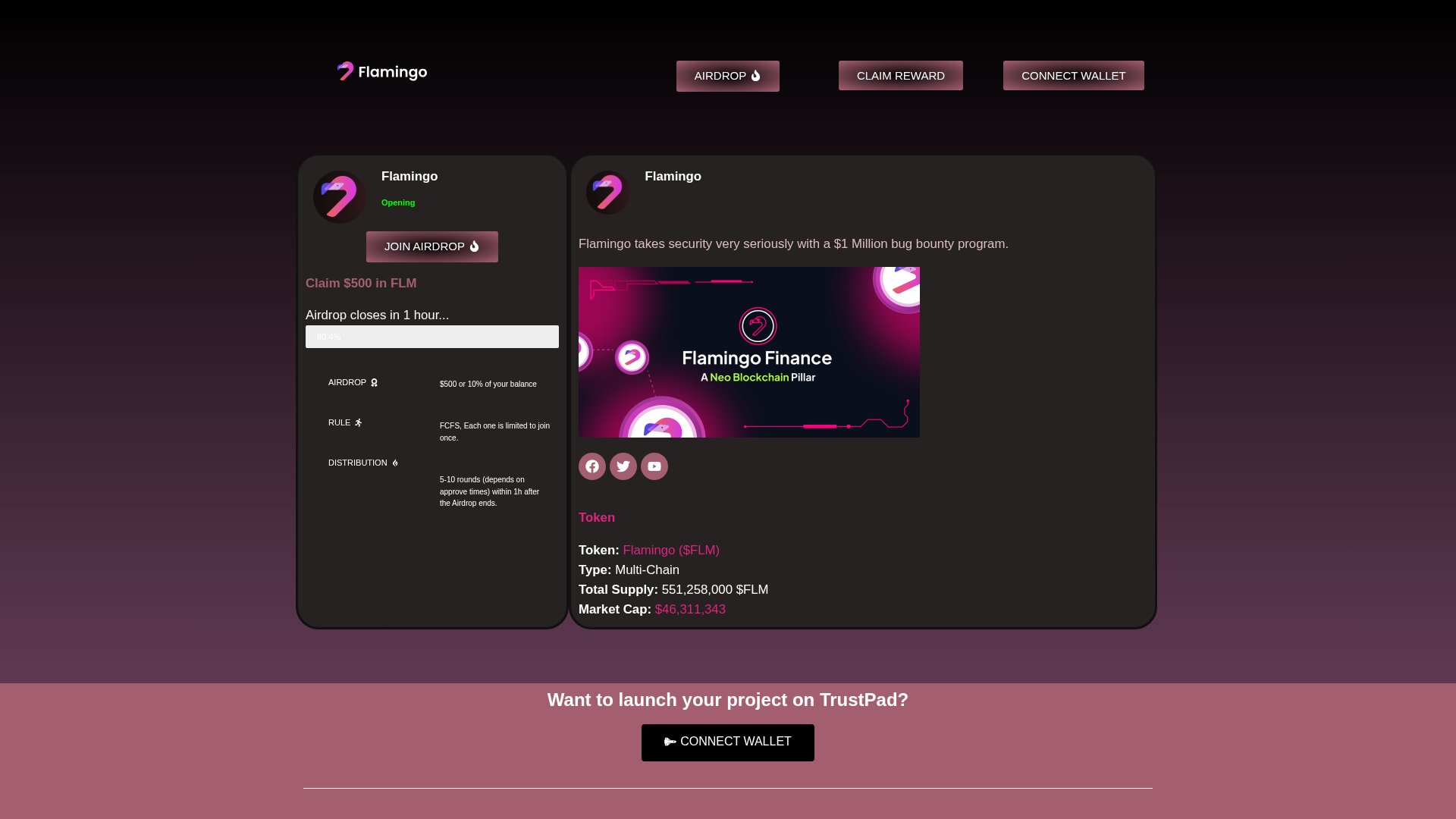This screenshot has width=1456, height=819.
Task: Click 'FCFS, Each one is limited to join once' text
Action: click(x=495, y=432)
